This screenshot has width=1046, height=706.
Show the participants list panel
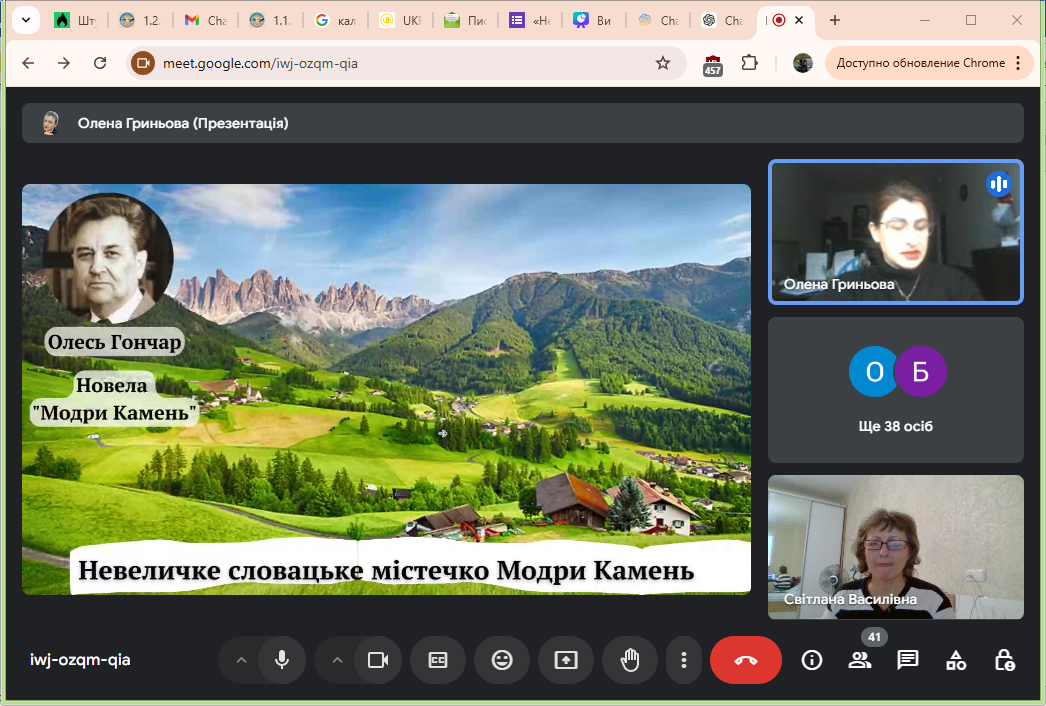click(x=859, y=660)
